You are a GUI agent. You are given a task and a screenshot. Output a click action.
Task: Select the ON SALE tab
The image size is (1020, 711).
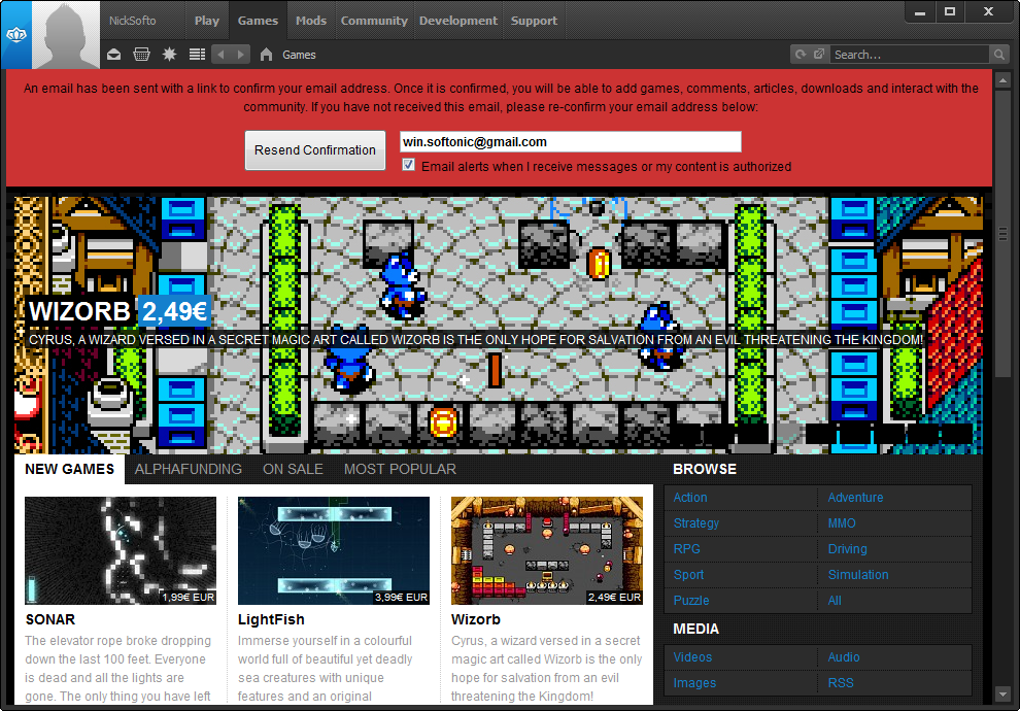[x=293, y=469]
